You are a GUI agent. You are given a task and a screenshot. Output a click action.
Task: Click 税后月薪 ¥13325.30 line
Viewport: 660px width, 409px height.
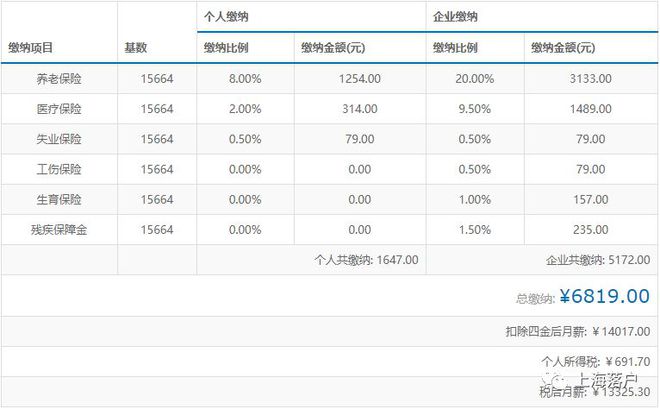tap(595, 392)
